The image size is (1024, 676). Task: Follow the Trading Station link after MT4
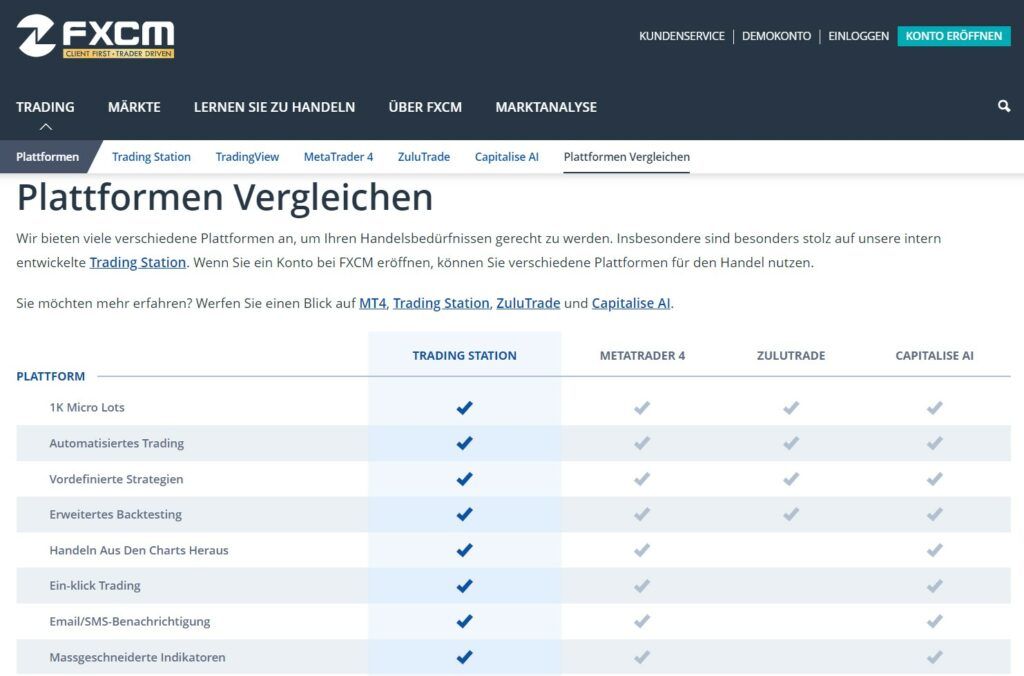point(441,303)
